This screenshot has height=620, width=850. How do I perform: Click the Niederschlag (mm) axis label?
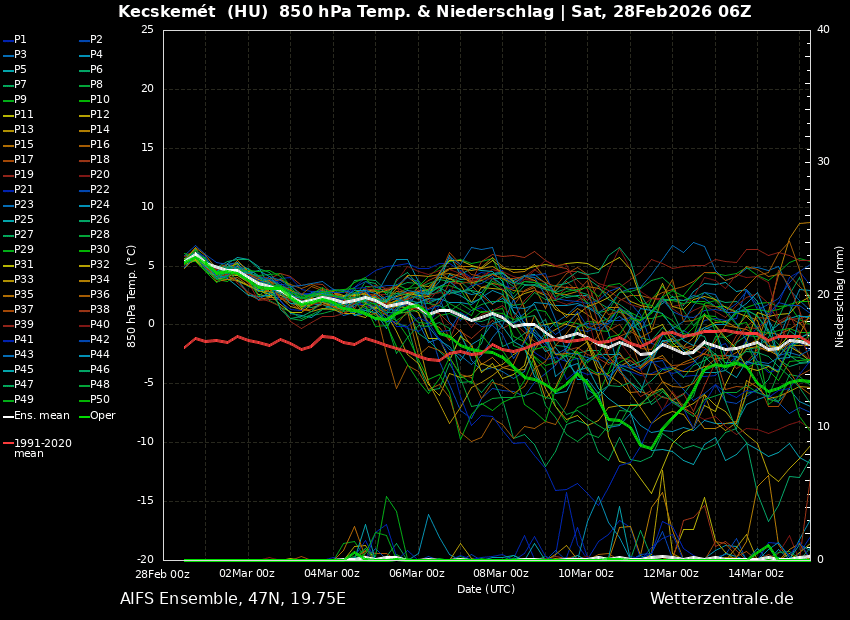click(840, 295)
